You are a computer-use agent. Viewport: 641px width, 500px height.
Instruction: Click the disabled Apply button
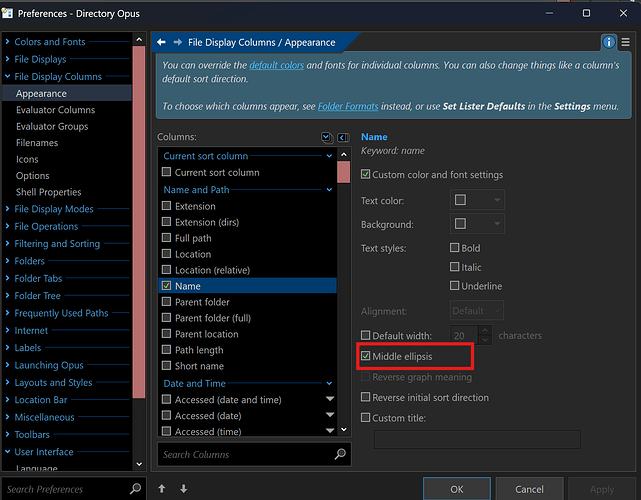[601, 489]
